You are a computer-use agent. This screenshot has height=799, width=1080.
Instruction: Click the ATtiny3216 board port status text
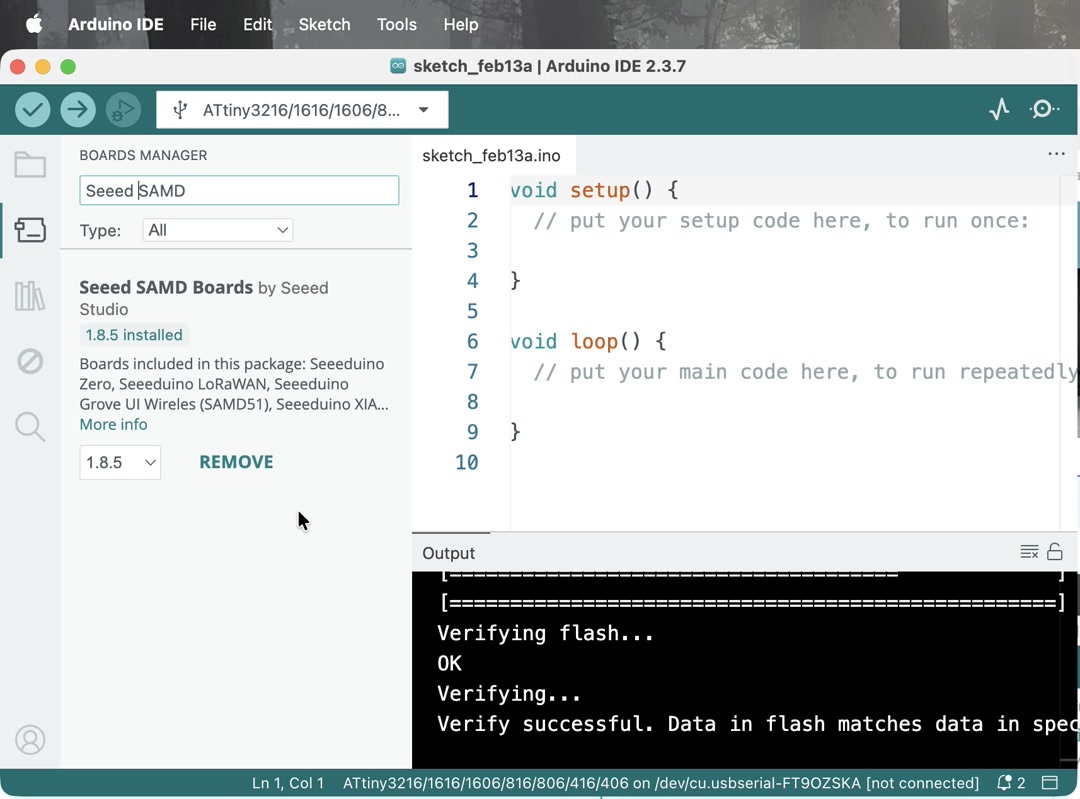pos(661,783)
